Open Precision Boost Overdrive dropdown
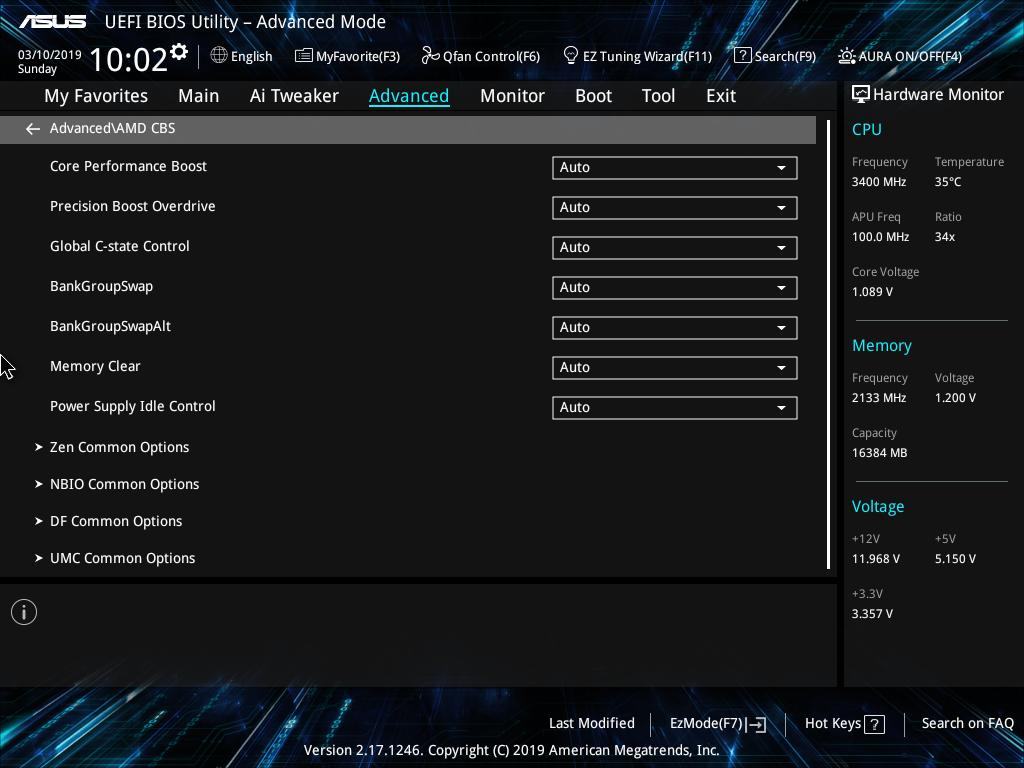The height and width of the screenshot is (768, 1024). 675,208
